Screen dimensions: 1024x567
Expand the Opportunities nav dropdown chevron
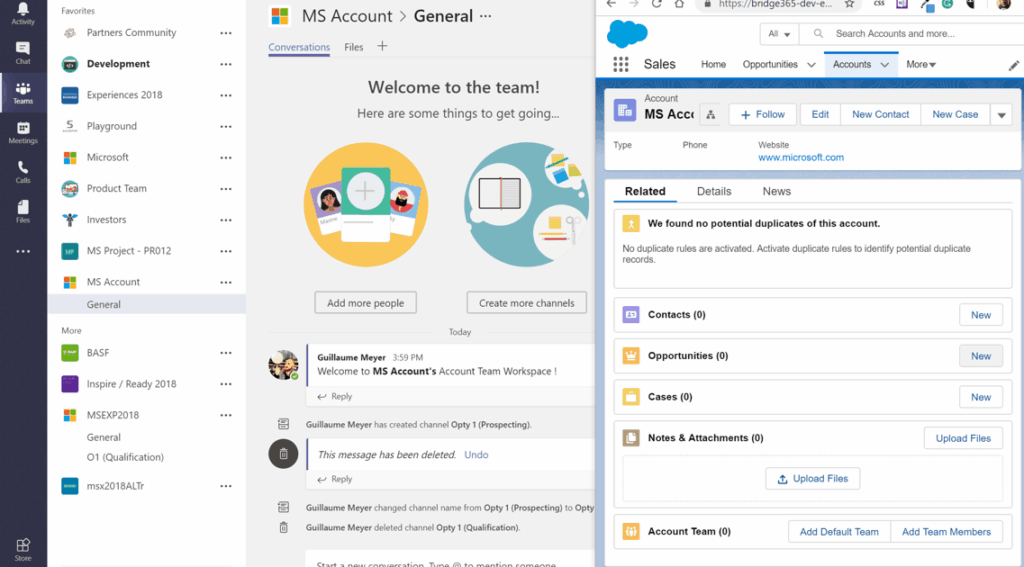[x=811, y=65]
